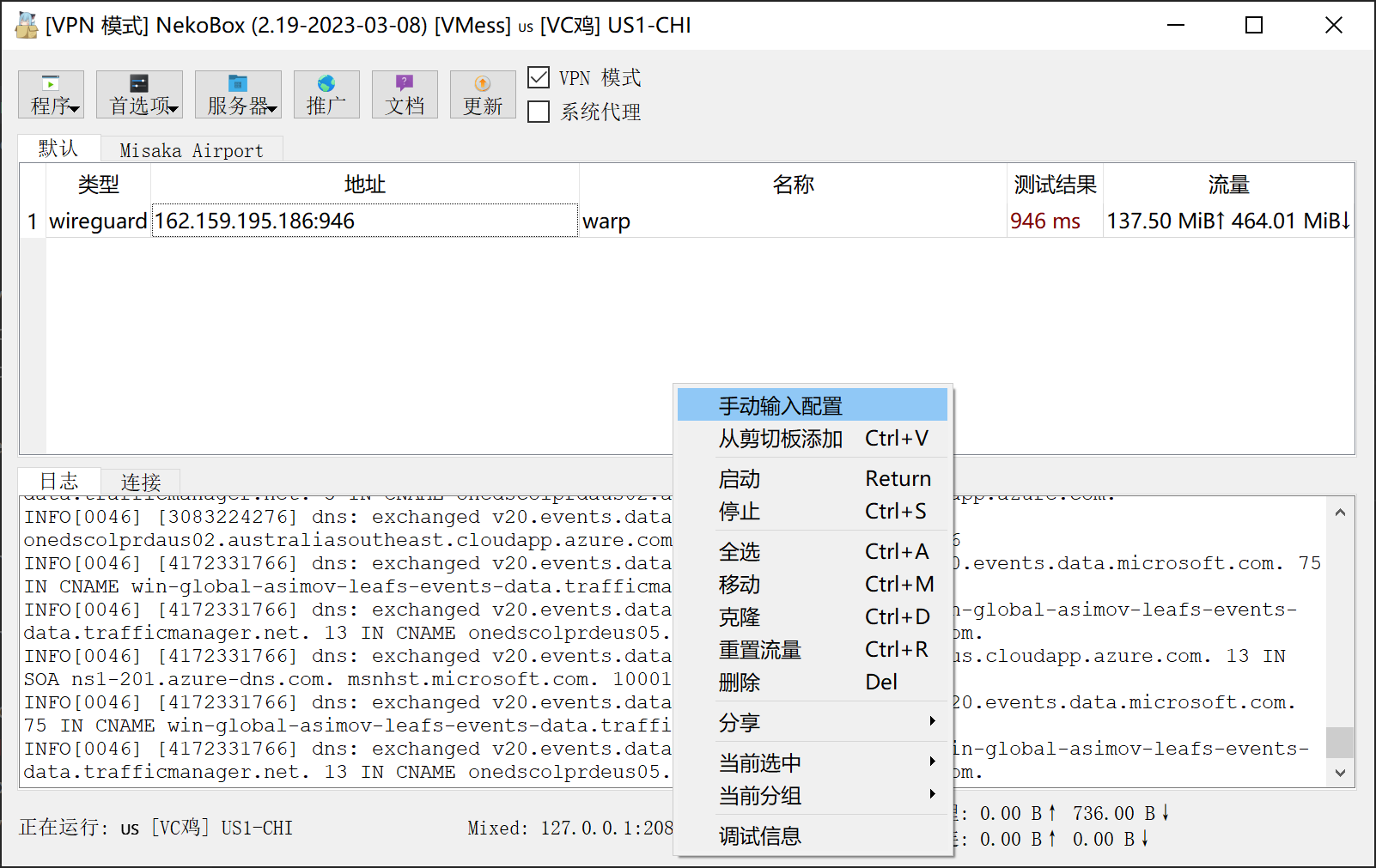Switch to the Misaka Airport tab
Screen dimensions: 1376x868
(x=192, y=150)
